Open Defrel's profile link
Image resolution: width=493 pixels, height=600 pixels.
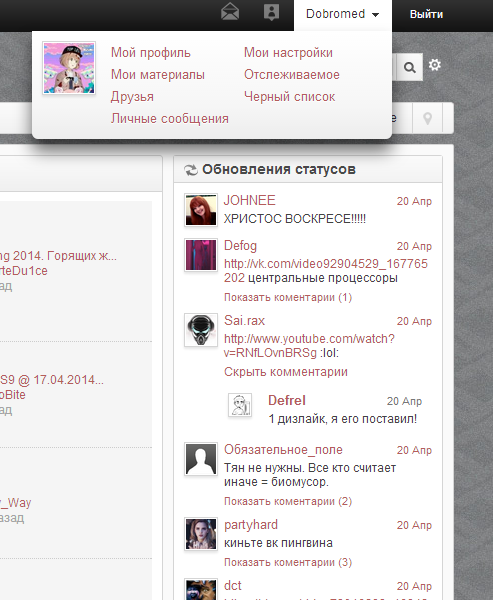click(x=287, y=400)
